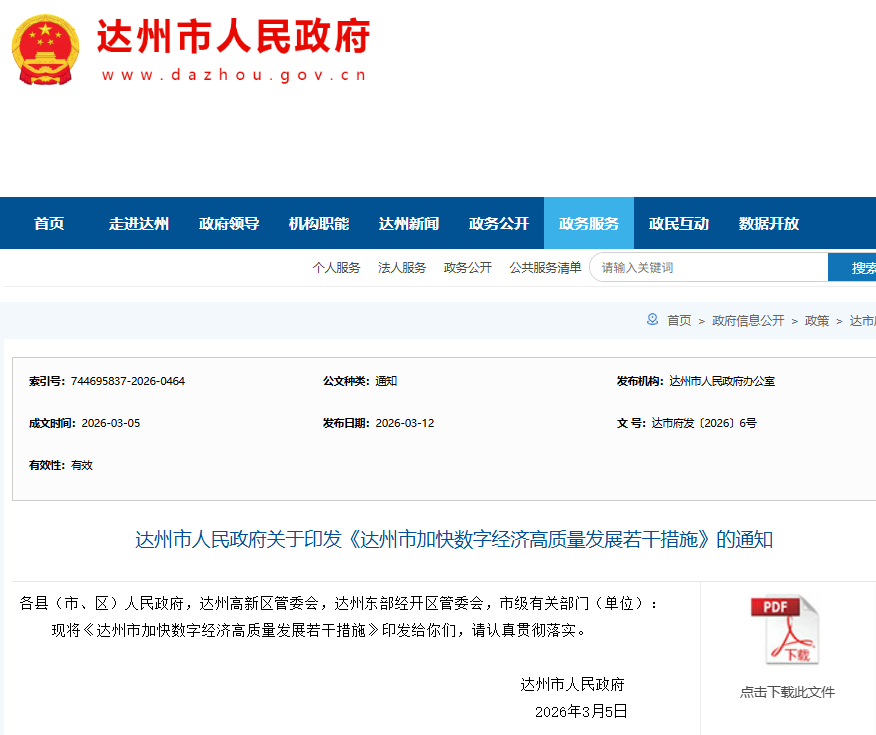Click the national emblem logo icon

pos(45,50)
